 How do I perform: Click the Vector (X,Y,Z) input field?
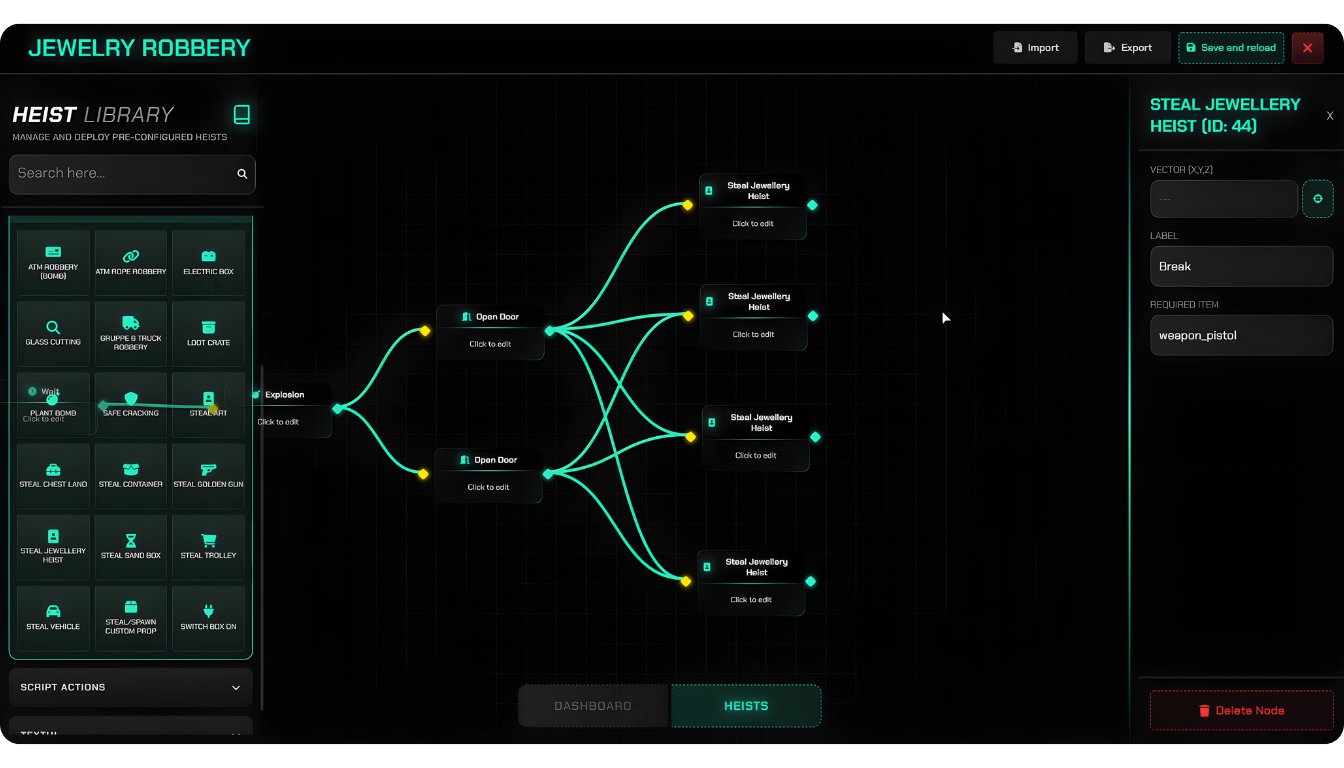tap(1224, 199)
